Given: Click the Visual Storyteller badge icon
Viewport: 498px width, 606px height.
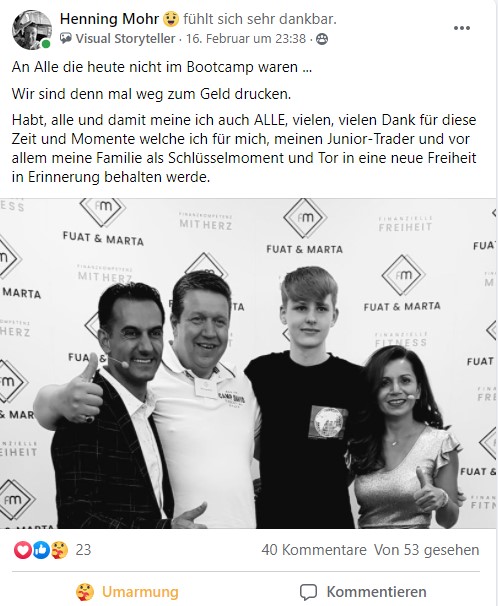Looking at the screenshot, I should 66,38.
